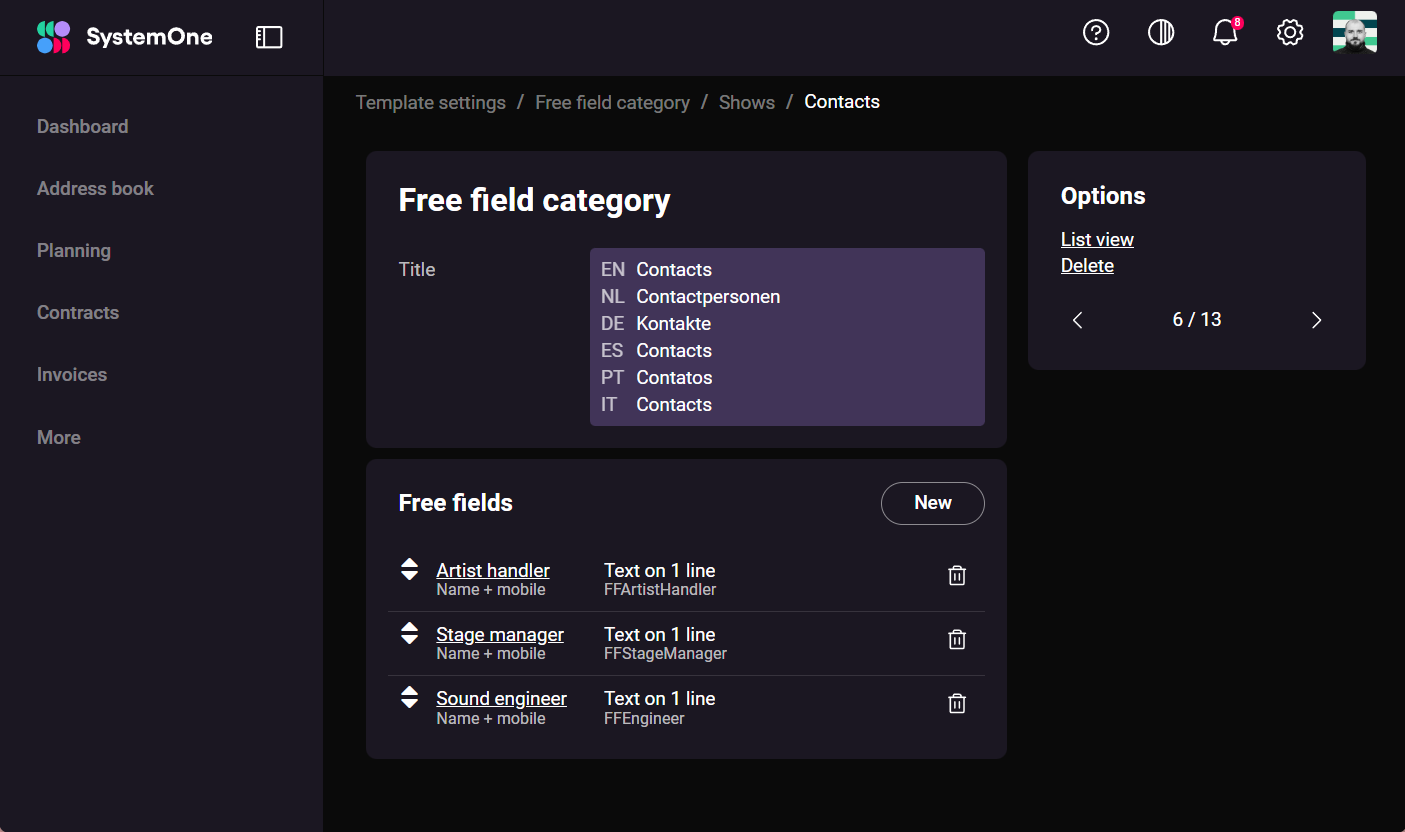The image size is (1405, 832).
Task: Go to previous record with left chevron
Action: 1077,320
